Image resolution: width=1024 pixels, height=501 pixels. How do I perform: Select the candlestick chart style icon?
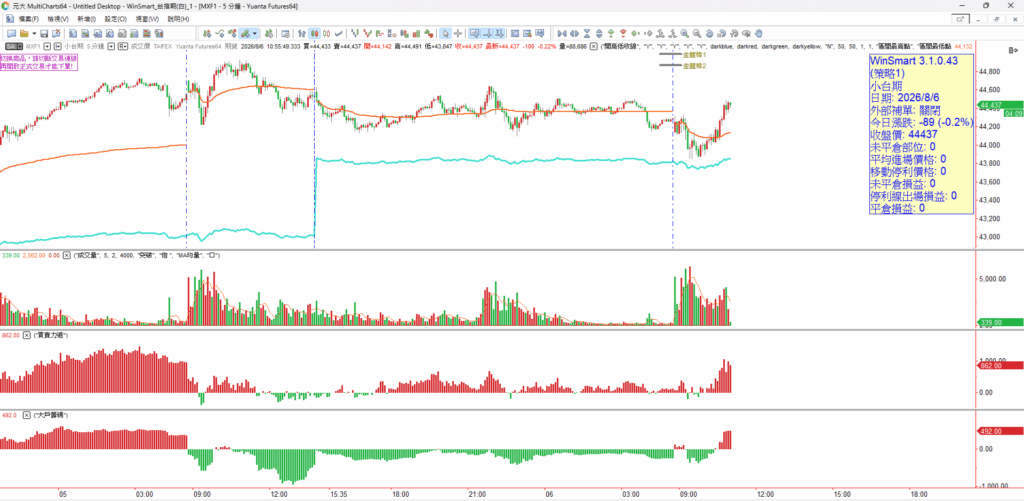pos(314,33)
